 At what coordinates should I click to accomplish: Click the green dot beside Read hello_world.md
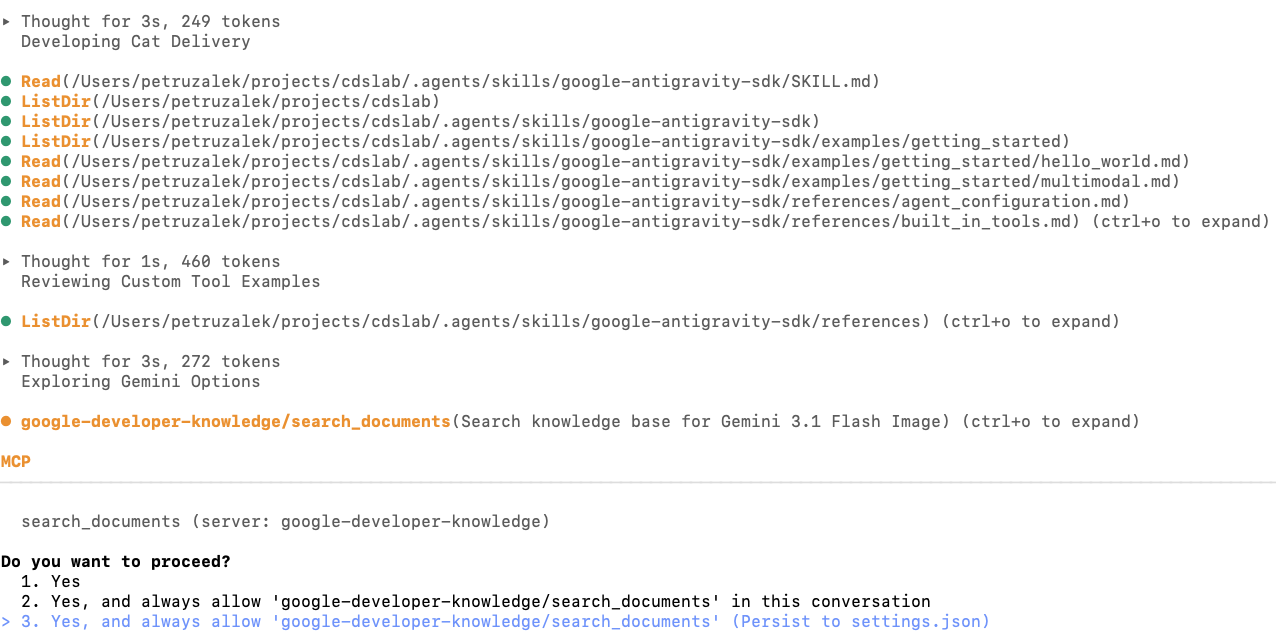pos(6,161)
